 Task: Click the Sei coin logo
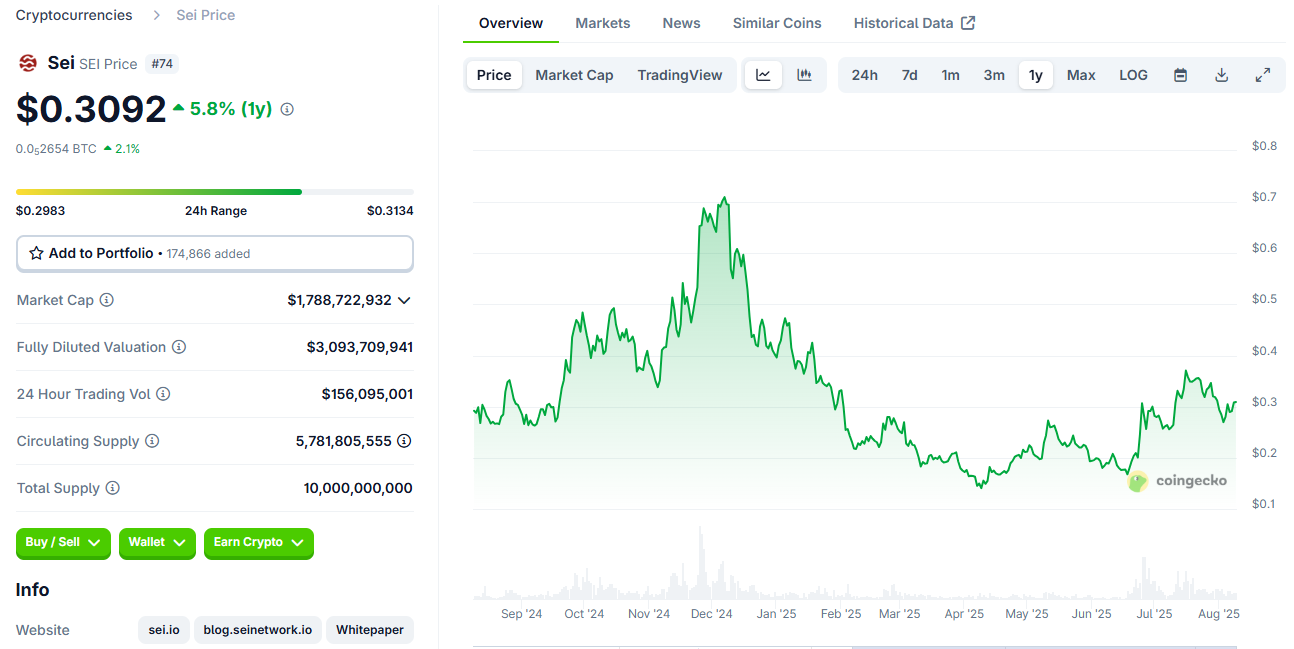28,63
